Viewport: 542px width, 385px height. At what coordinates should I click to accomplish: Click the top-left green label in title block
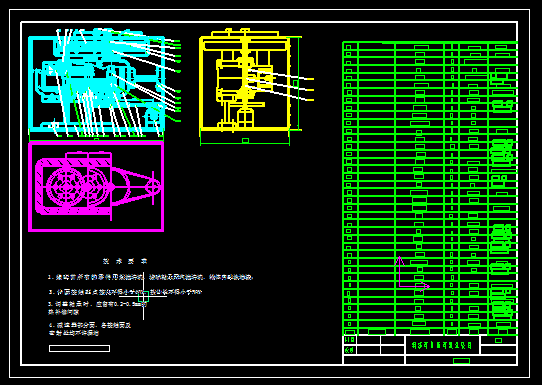coord(350,340)
